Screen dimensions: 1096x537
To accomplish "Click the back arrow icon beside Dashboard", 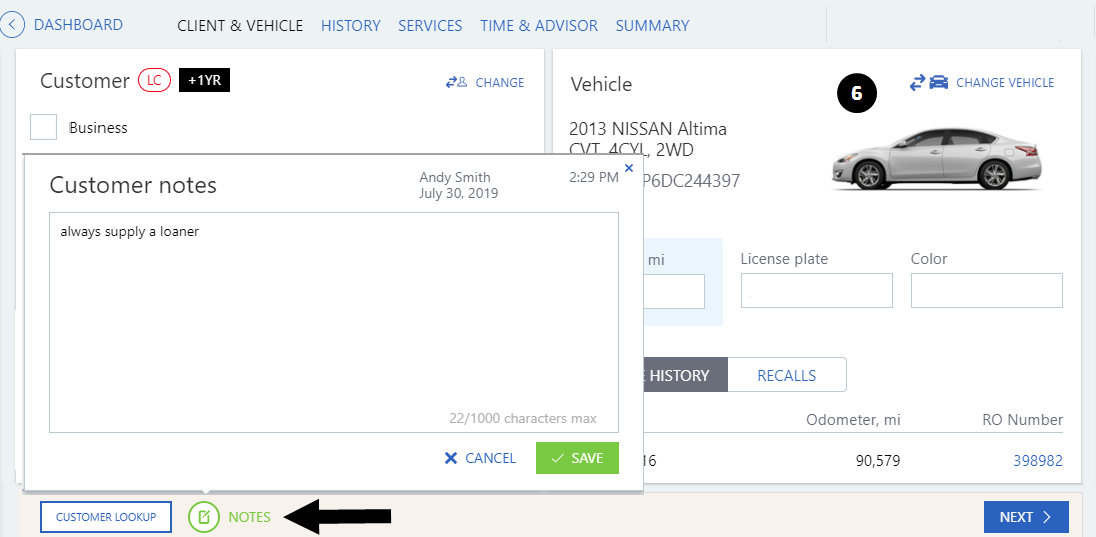I will click(12, 25).
